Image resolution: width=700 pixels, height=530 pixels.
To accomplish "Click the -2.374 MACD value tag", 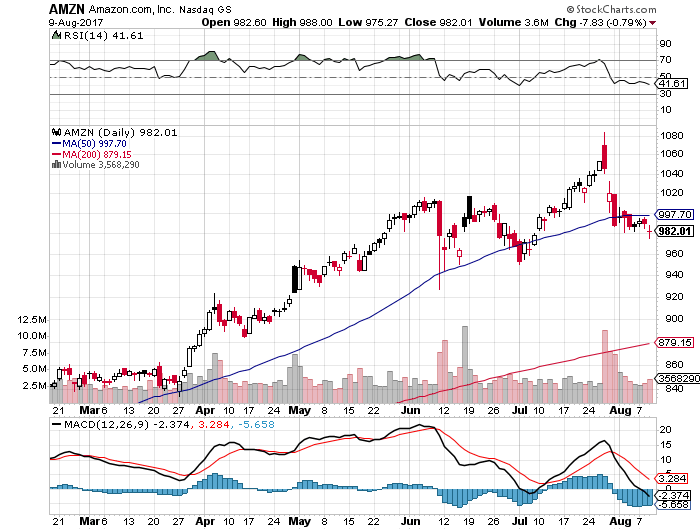I will tap(672, 495).
